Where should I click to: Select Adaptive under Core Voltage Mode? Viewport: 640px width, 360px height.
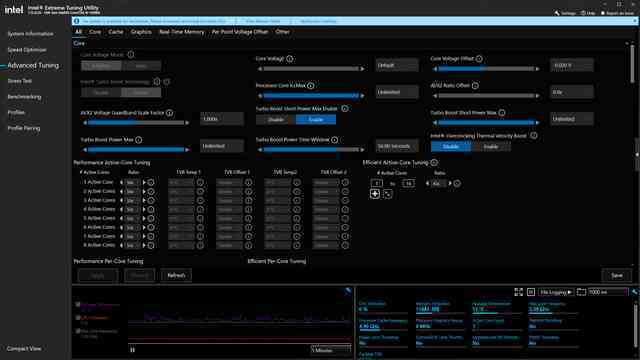pos(101,65)
